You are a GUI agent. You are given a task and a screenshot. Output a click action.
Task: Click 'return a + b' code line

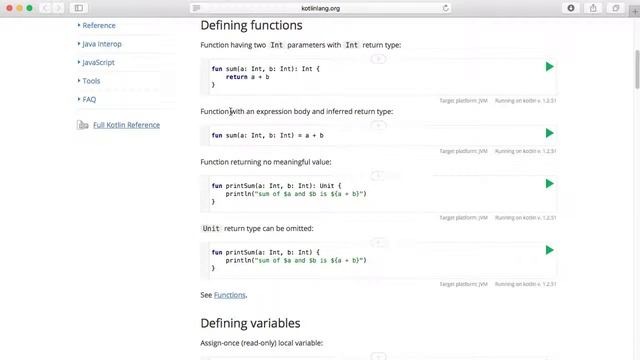(x=247, y=77)
